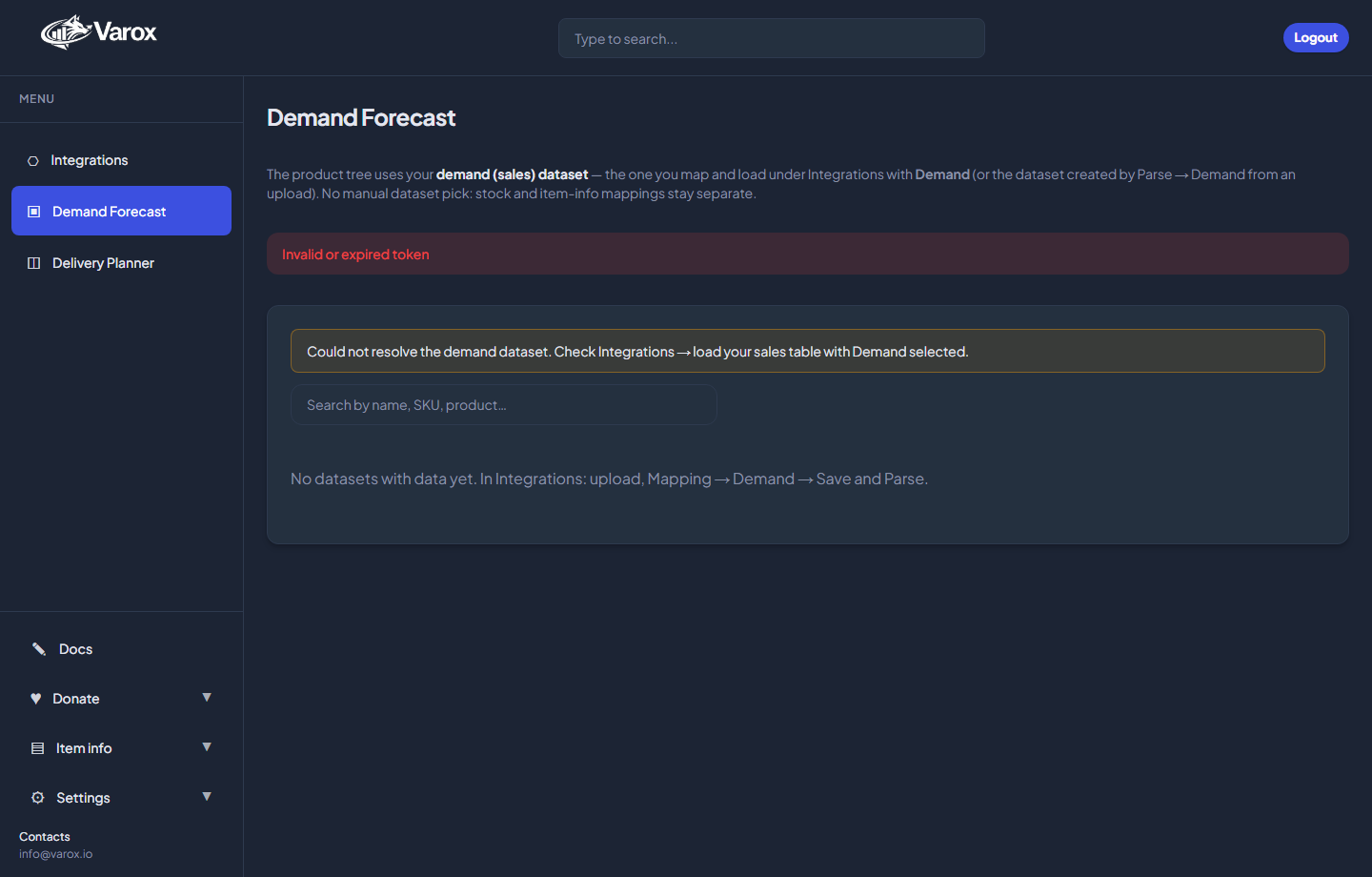Switch to the Demand Forecast menu entry

coord(108,210)
